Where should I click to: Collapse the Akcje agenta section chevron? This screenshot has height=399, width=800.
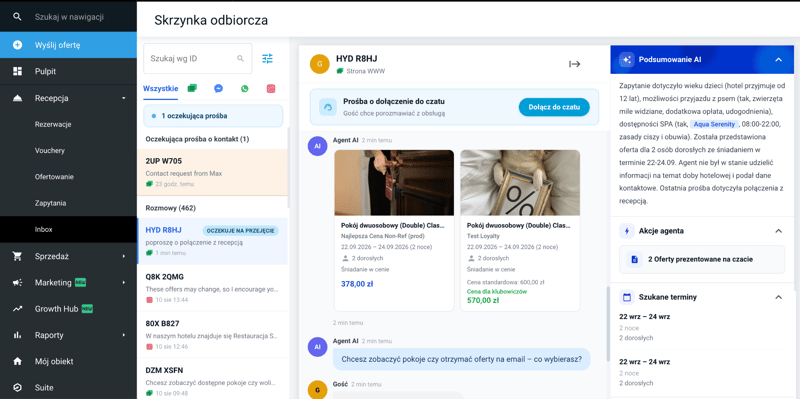778,231
